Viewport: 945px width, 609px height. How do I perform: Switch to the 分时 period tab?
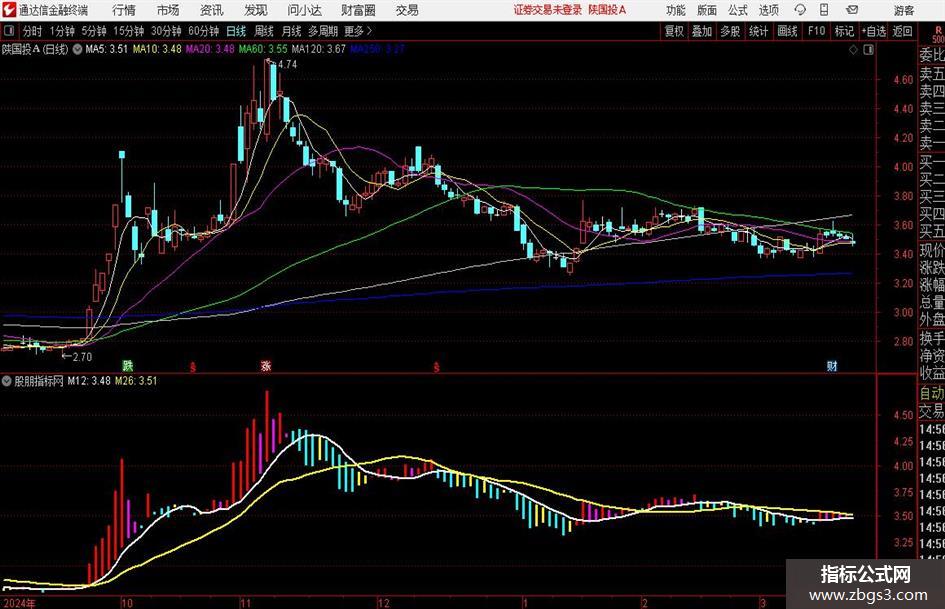click(32, 31)
